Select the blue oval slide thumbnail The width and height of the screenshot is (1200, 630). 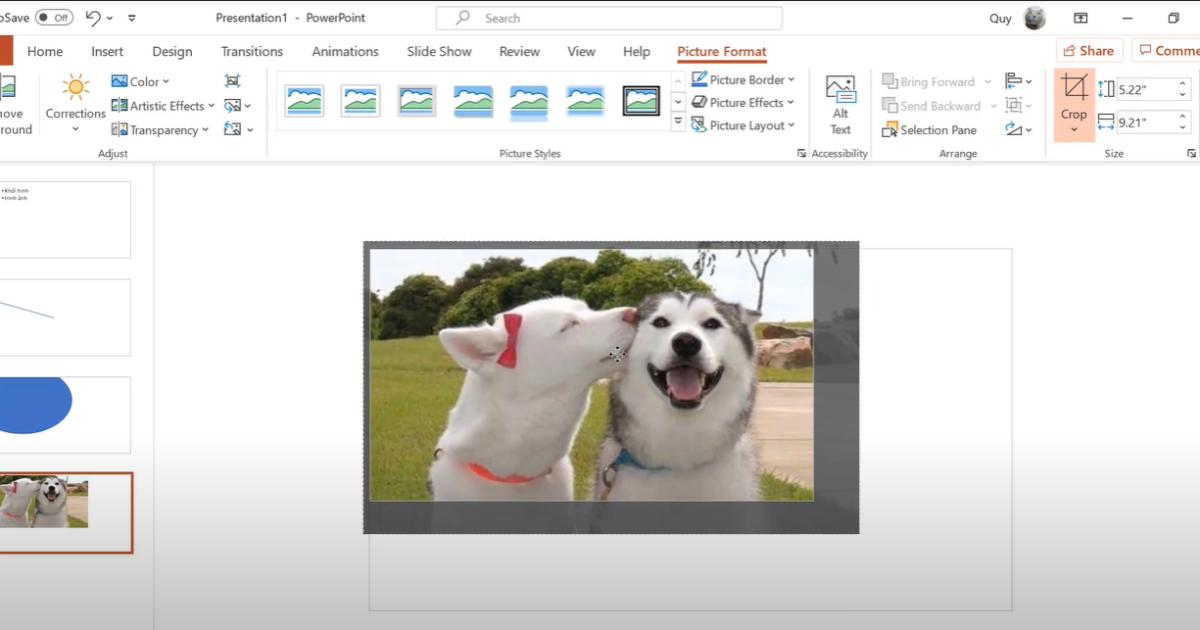65,414
